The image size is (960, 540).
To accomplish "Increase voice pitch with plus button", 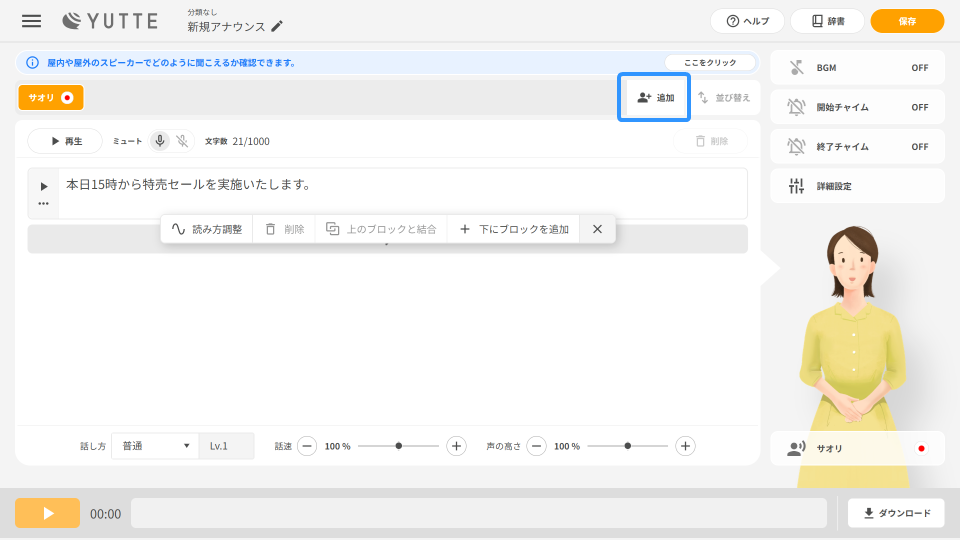I will [x=685, y=446].
